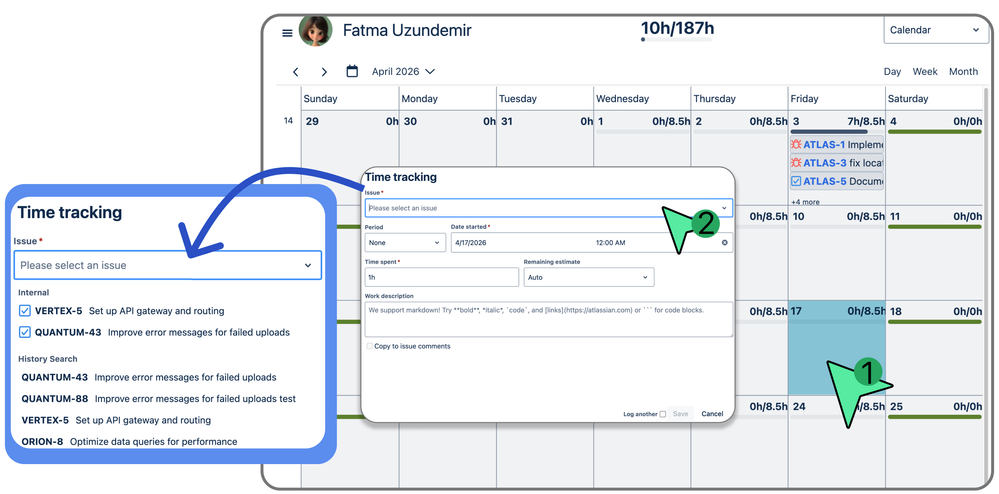Click Fatma Uzundemir's avatar picture
999x494 pixels.
[x=315, y=30]
